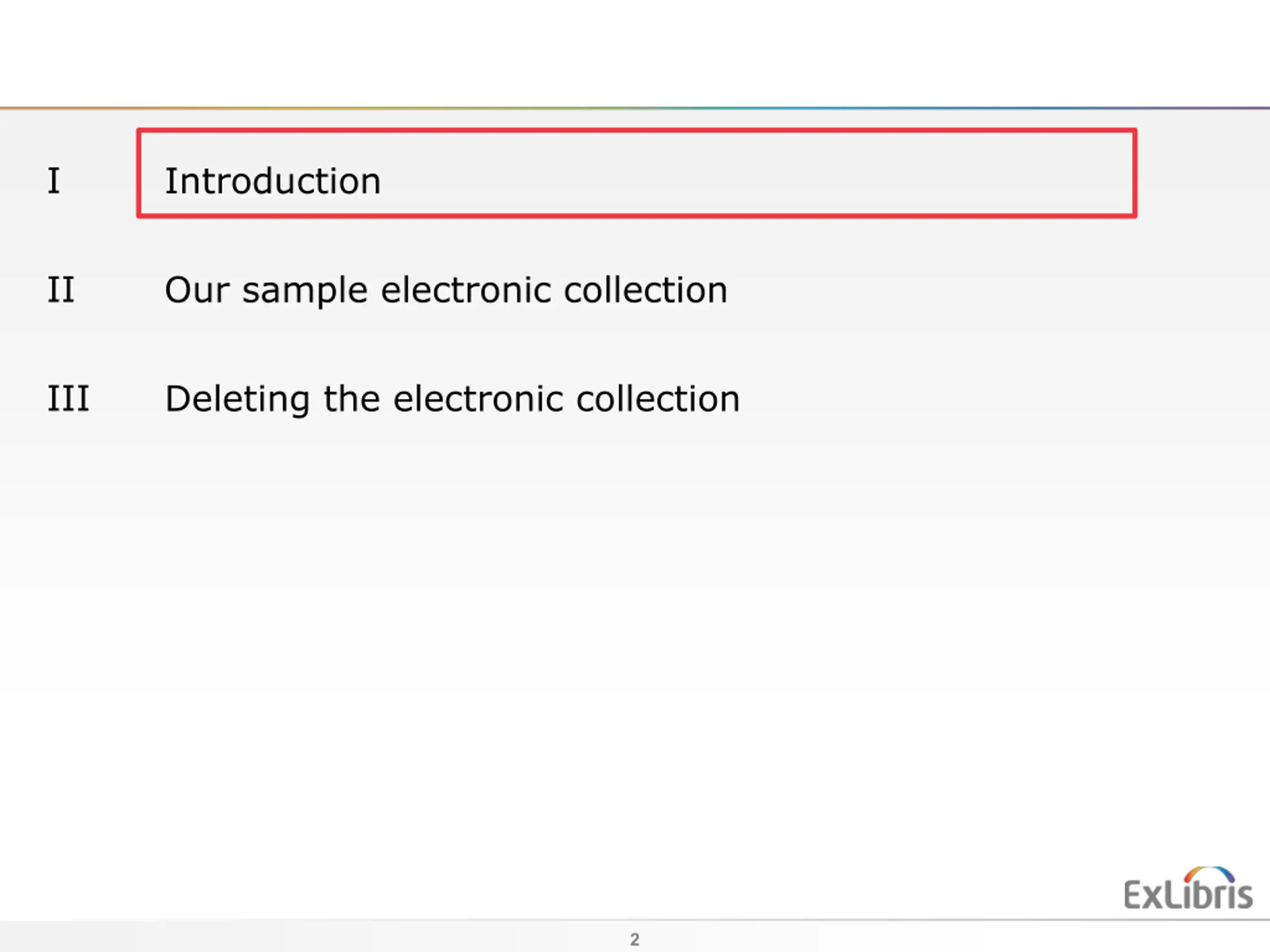Open "Our sample electronic collection" item
Image resolution: width=1270 pixels, height=952 pixels.
[x=446, y=290]
